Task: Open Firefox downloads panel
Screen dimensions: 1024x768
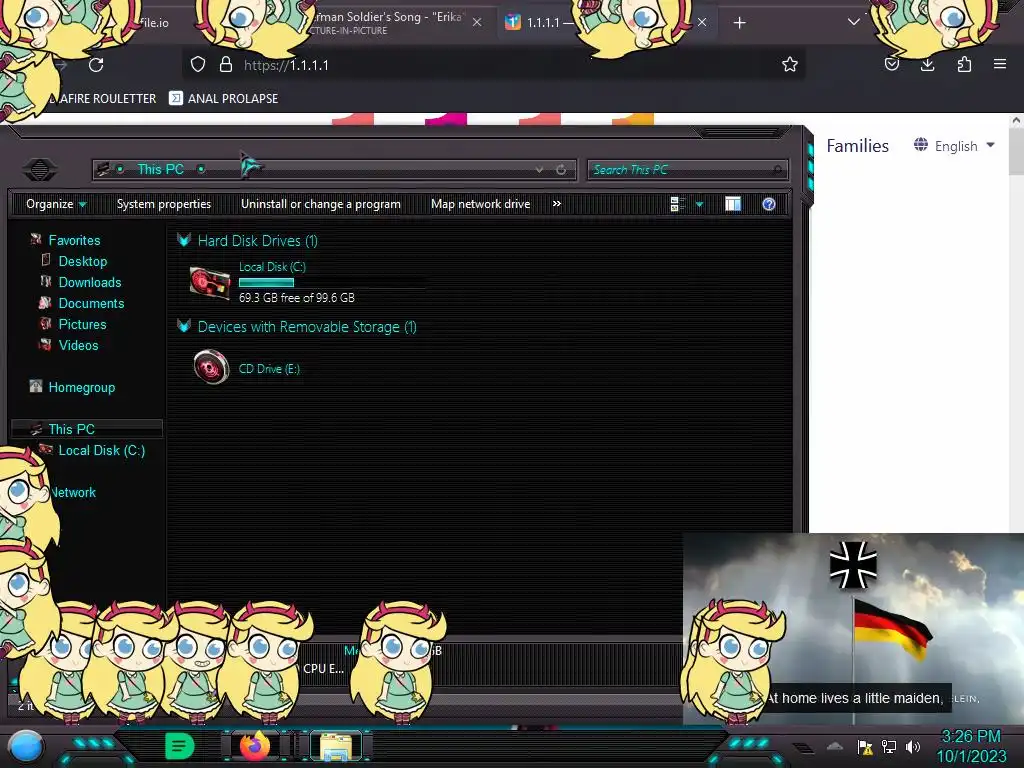Action: tap(927, 64)
